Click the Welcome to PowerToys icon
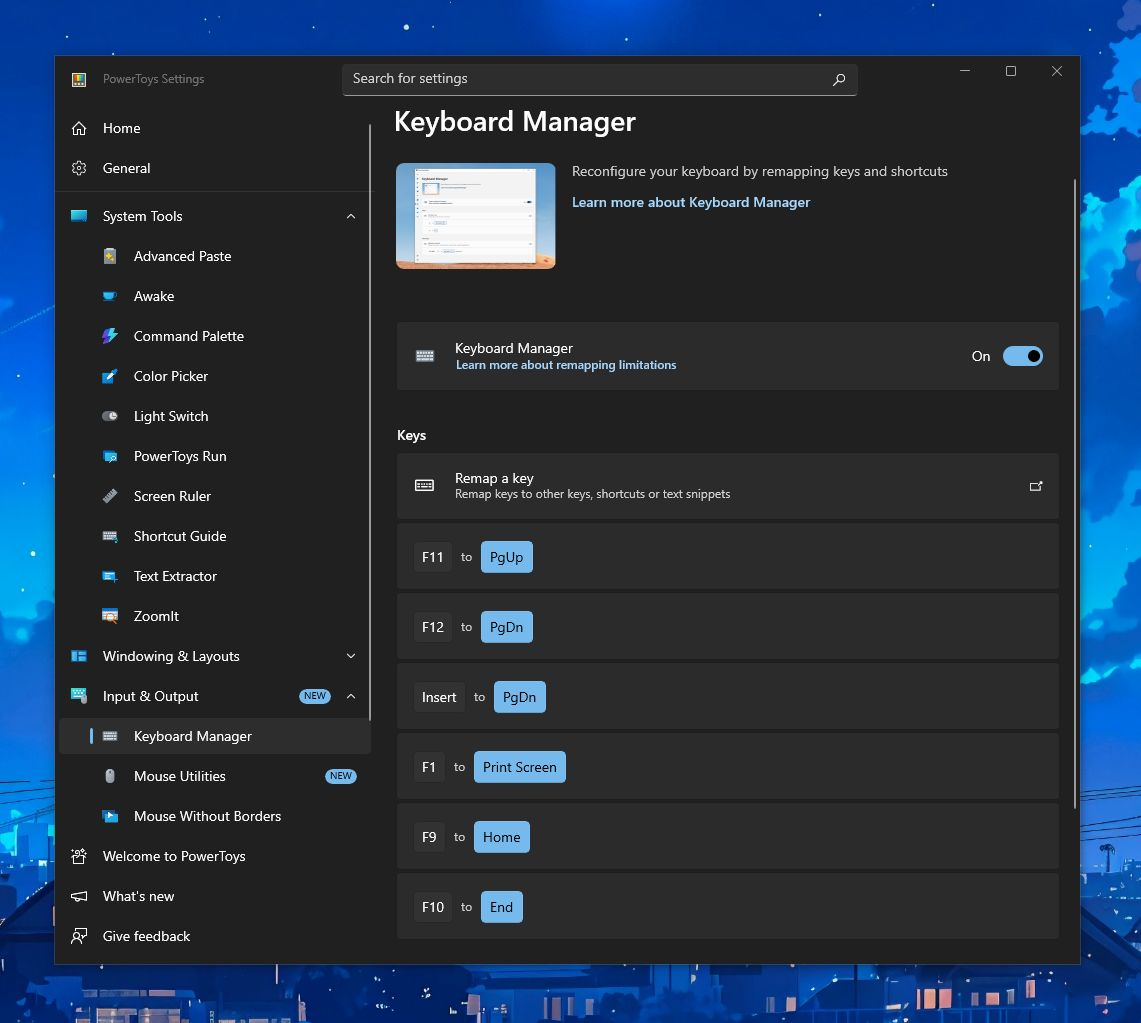 pos(79,856)
